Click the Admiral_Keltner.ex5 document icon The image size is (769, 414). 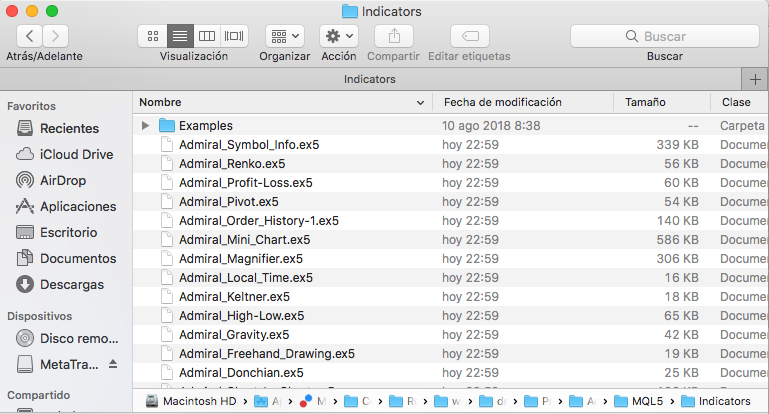pos(167,297)
